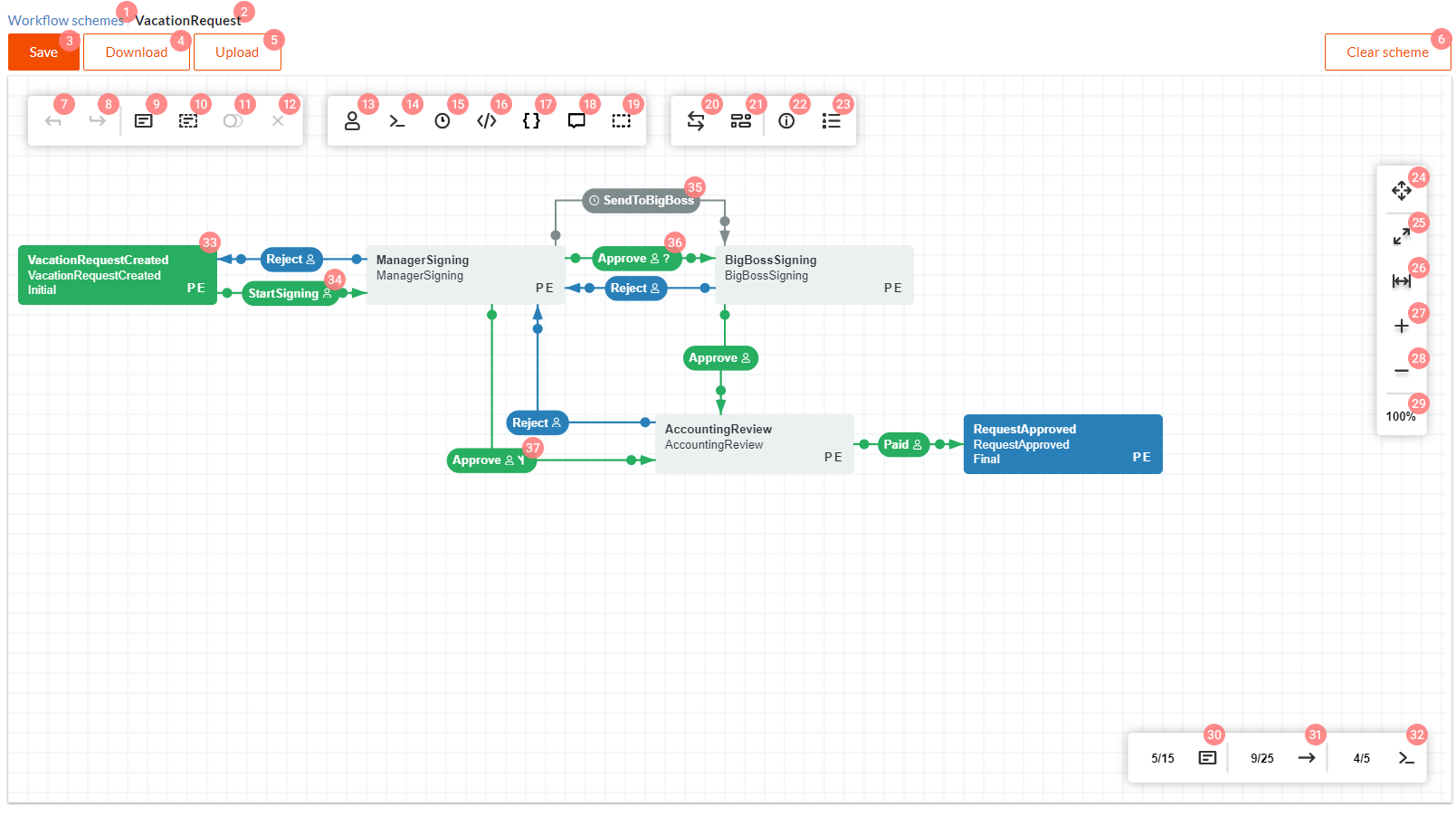Viewport: 1456px width, 816px height.
Task: Open the Workflow schemes breadcrumb link
Action: (65, 21)
